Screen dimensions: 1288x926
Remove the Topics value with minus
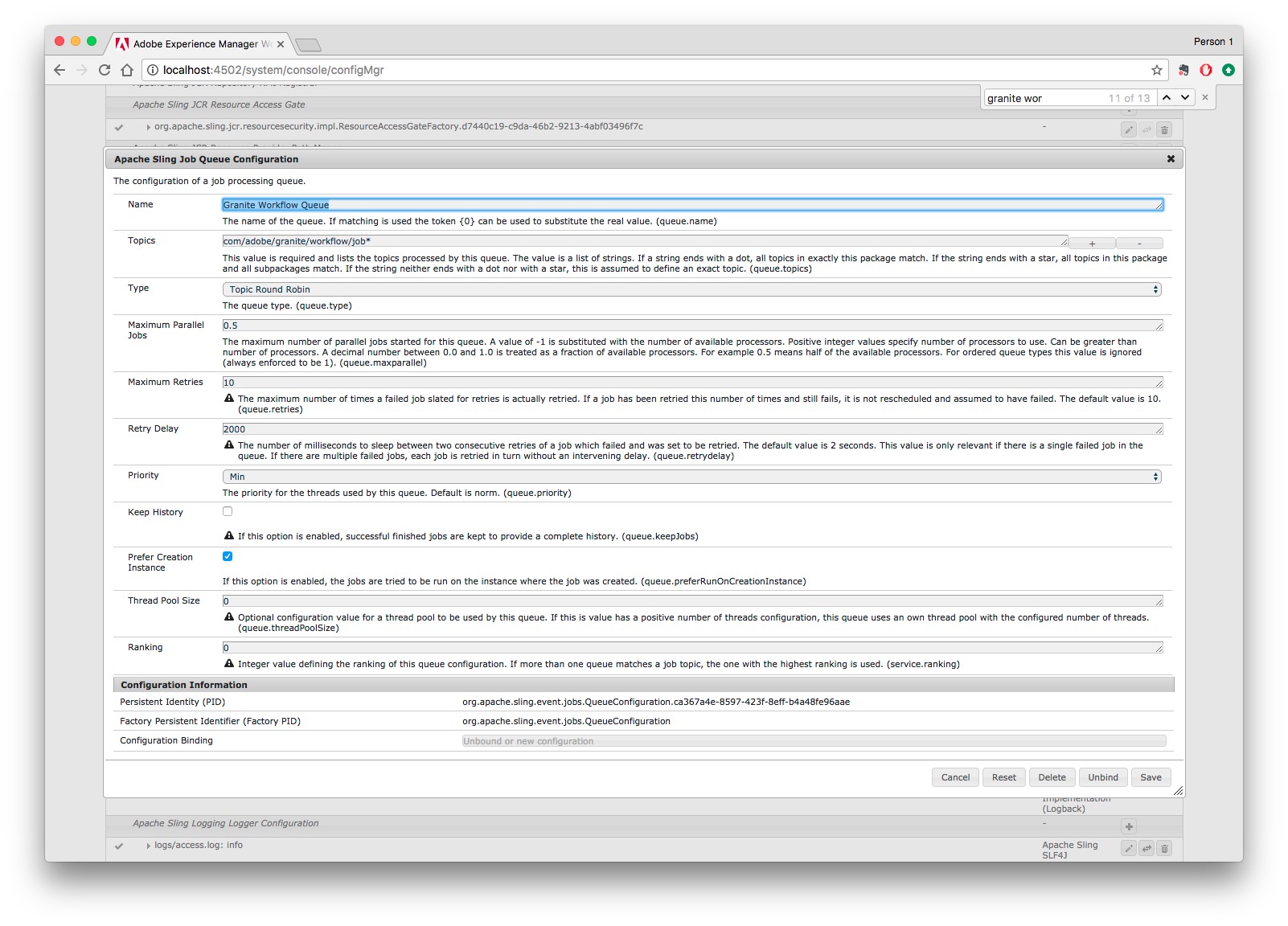point(1139,243)
